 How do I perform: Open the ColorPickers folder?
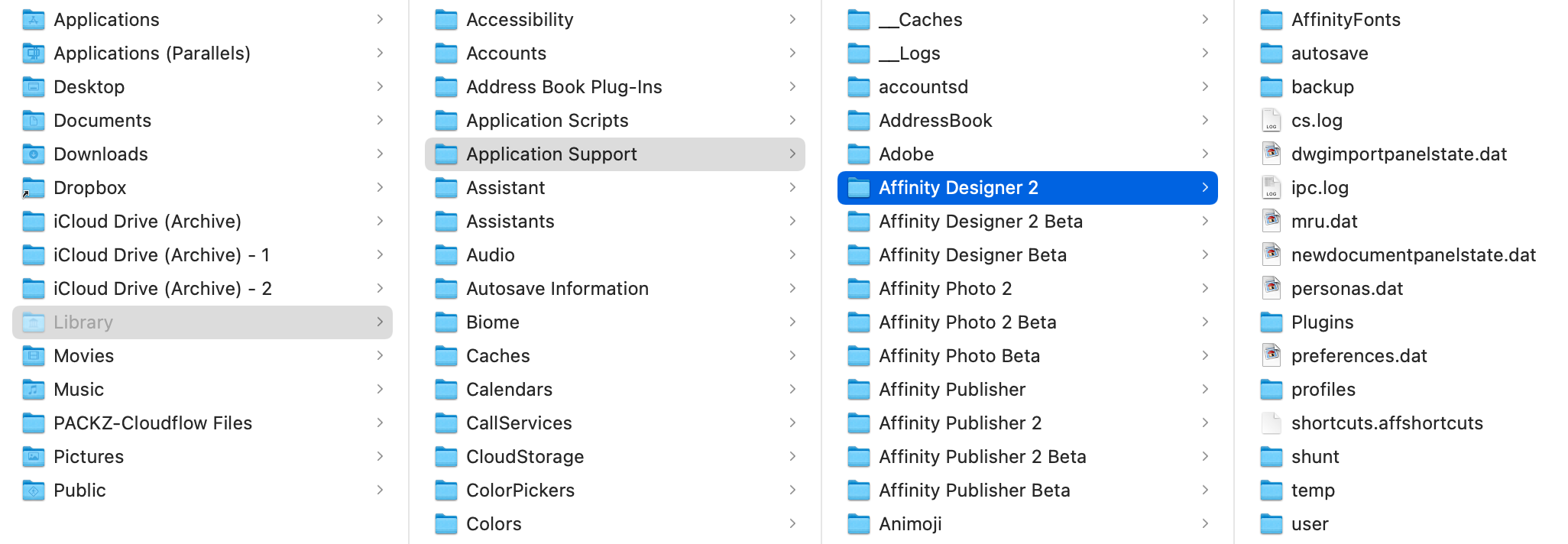[615, 491]
